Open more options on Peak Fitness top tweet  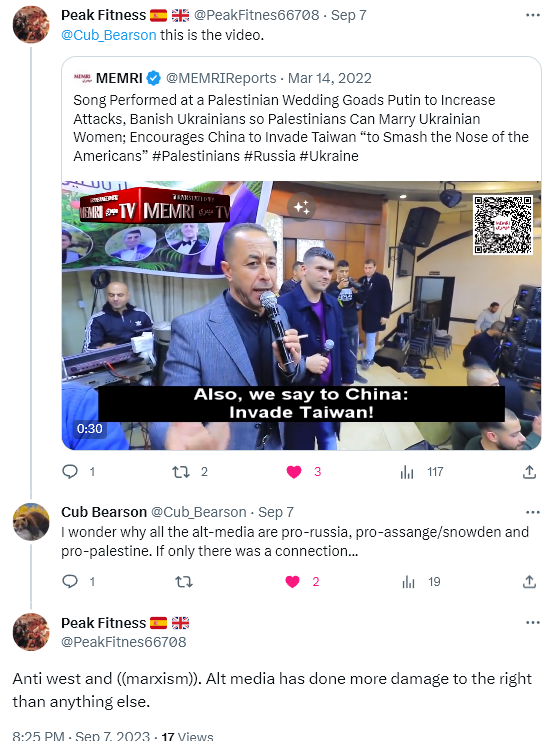point(532,16)
